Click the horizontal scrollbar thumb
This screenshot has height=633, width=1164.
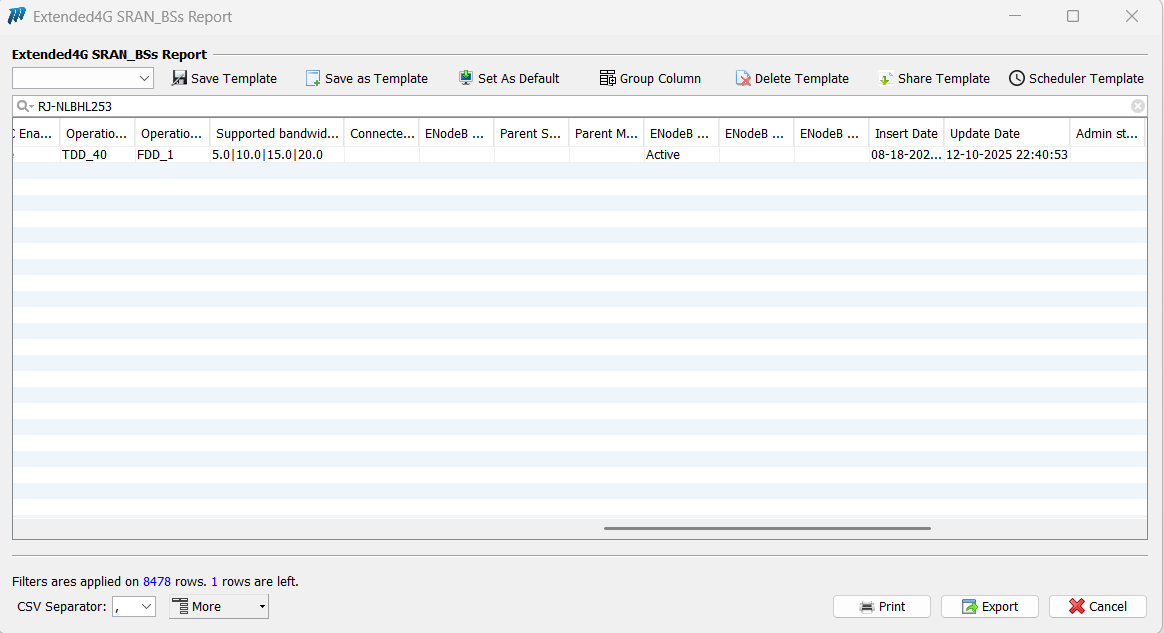767,528
